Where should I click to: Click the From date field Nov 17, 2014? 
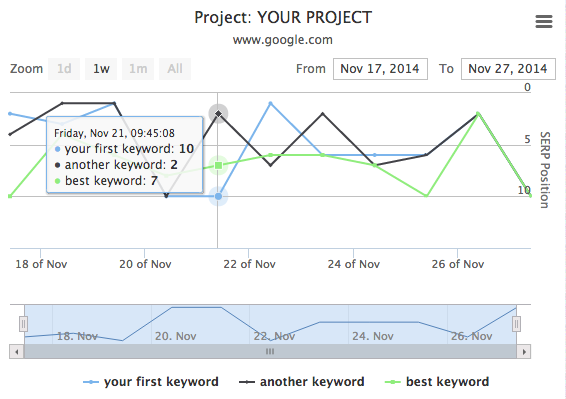[380, 69]
